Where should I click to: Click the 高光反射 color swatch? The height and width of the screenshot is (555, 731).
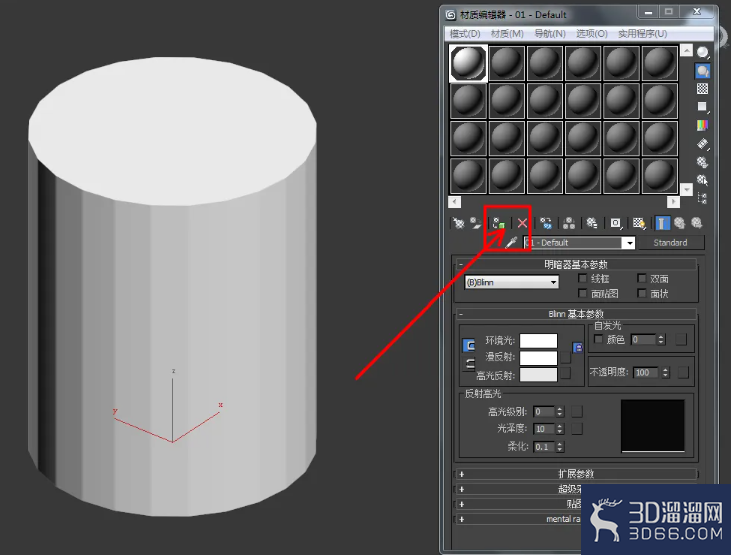point(538,375)
